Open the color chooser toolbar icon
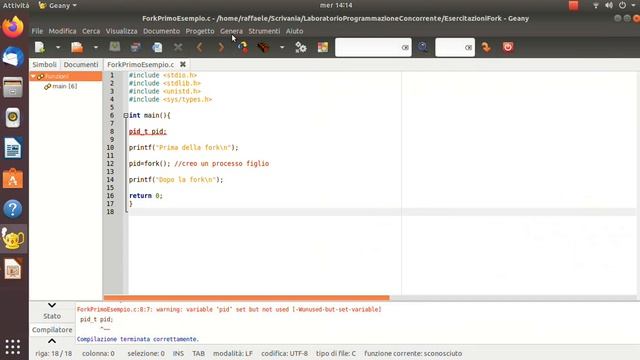Screen dimensions: 640x360 (323, 47)
